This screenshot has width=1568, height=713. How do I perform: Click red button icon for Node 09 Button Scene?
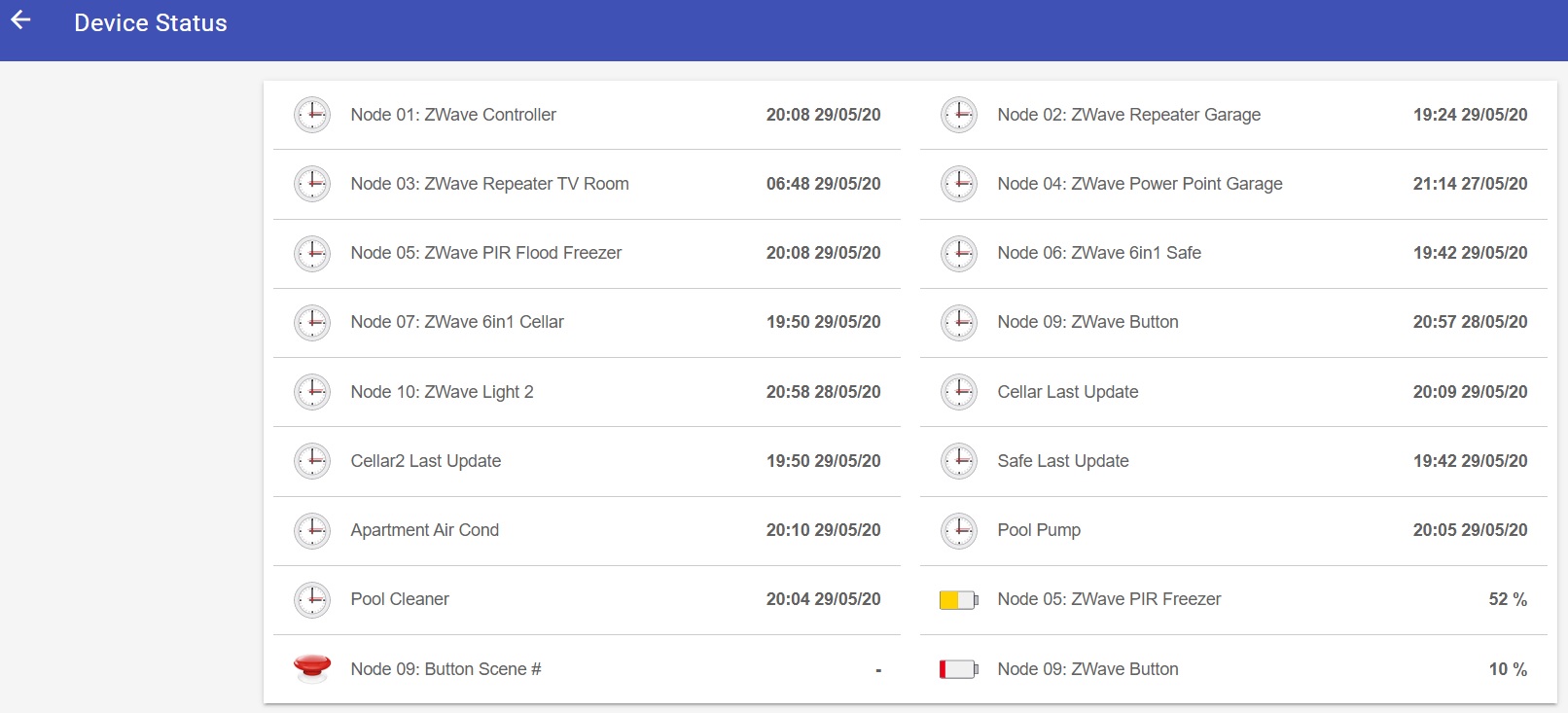click(x=312, y=668)
